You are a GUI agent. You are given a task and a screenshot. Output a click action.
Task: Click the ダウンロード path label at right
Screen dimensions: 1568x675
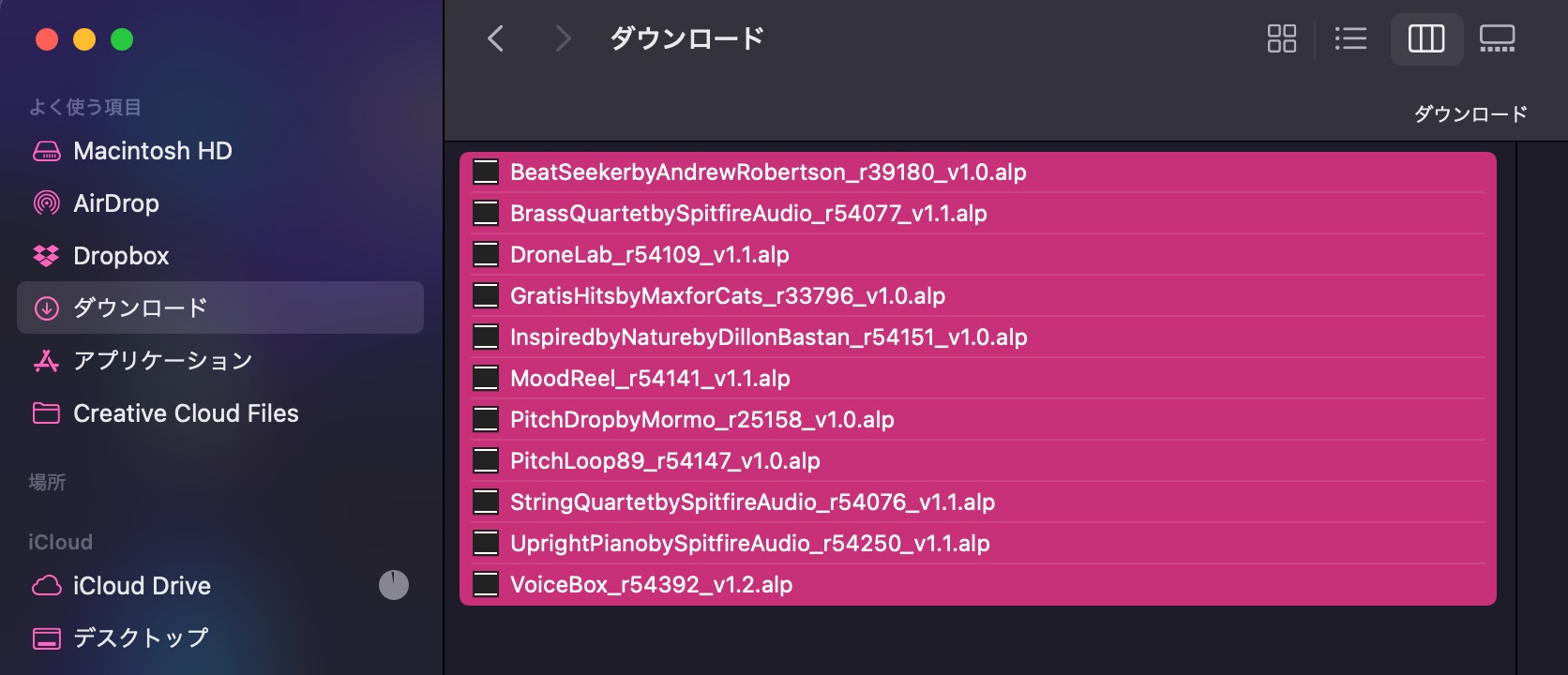(1470, 113)
